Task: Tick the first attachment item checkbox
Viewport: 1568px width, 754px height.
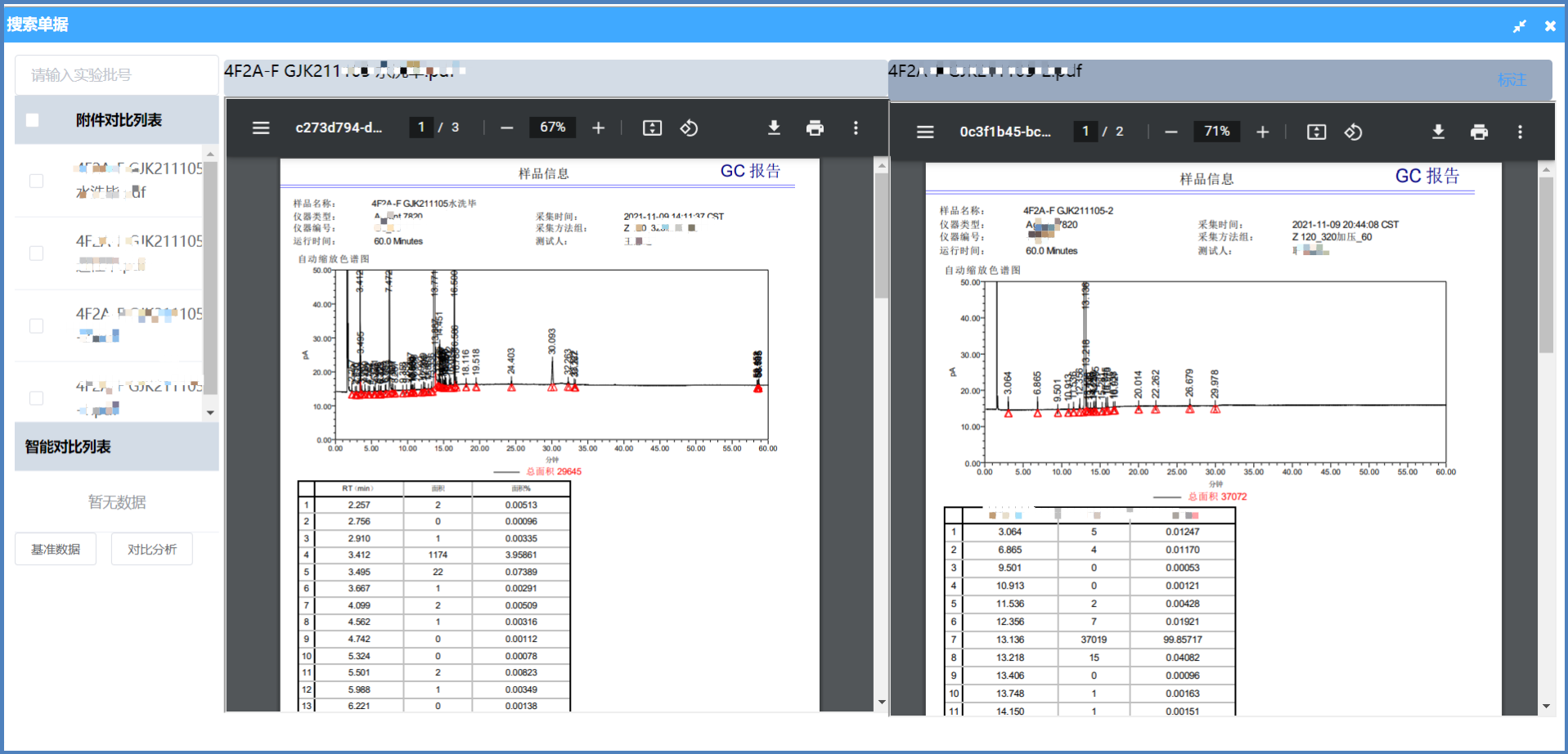Action: (x=36, y=181)
